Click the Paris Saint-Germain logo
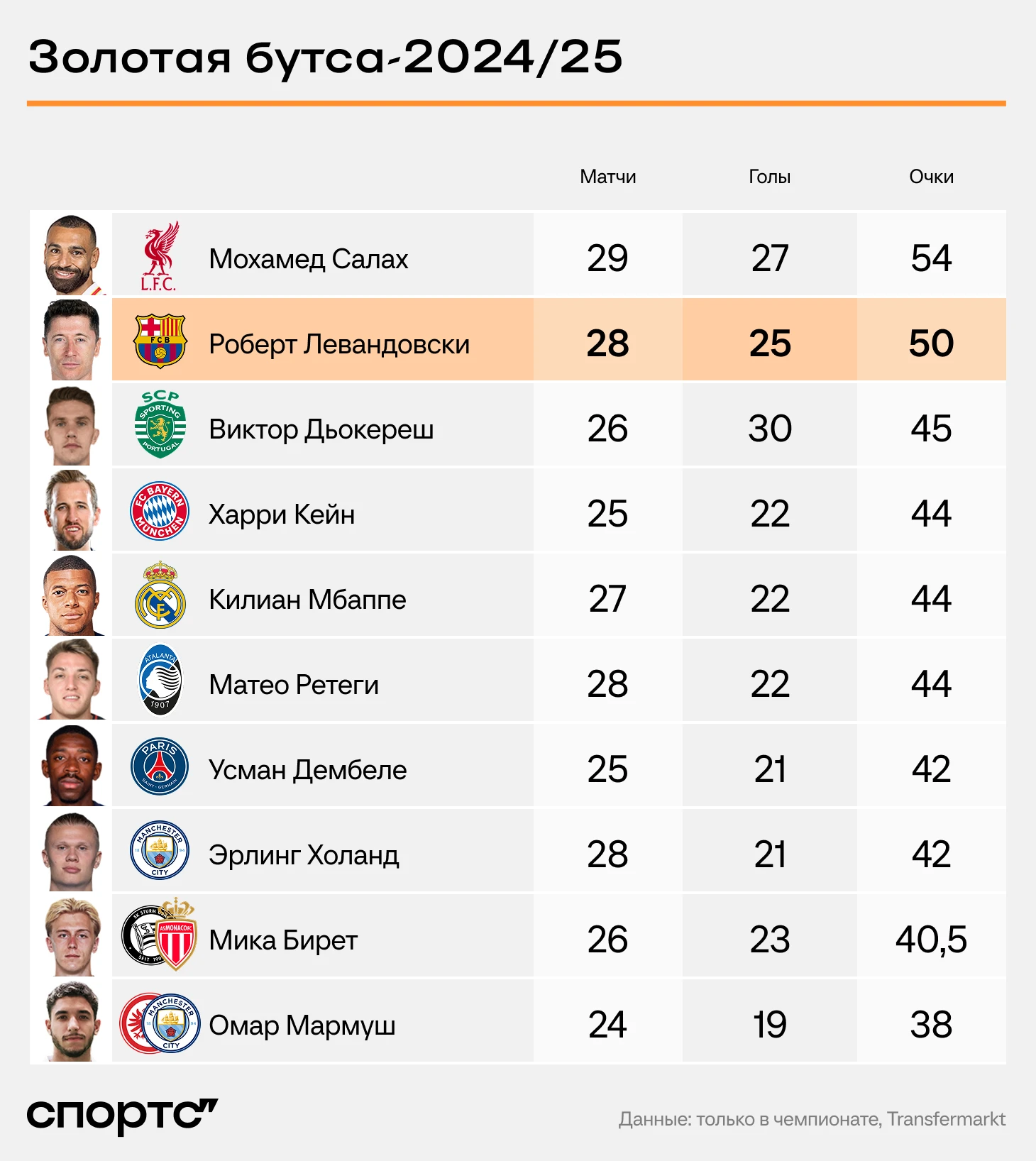This screenshot has height=1161, width=1036. tap(160, 766)
